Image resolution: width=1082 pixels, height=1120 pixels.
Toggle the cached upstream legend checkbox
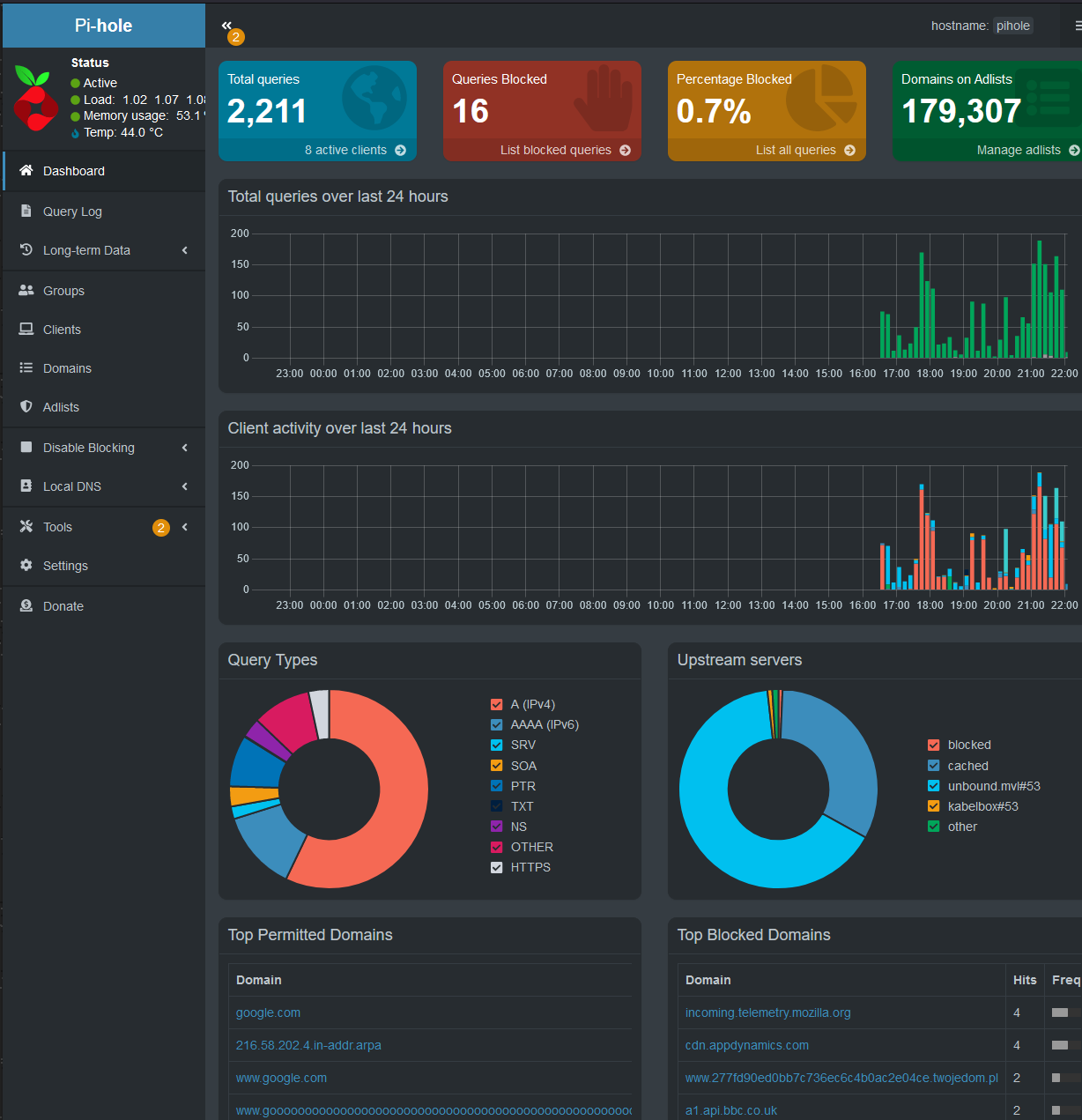click(934, 766)
